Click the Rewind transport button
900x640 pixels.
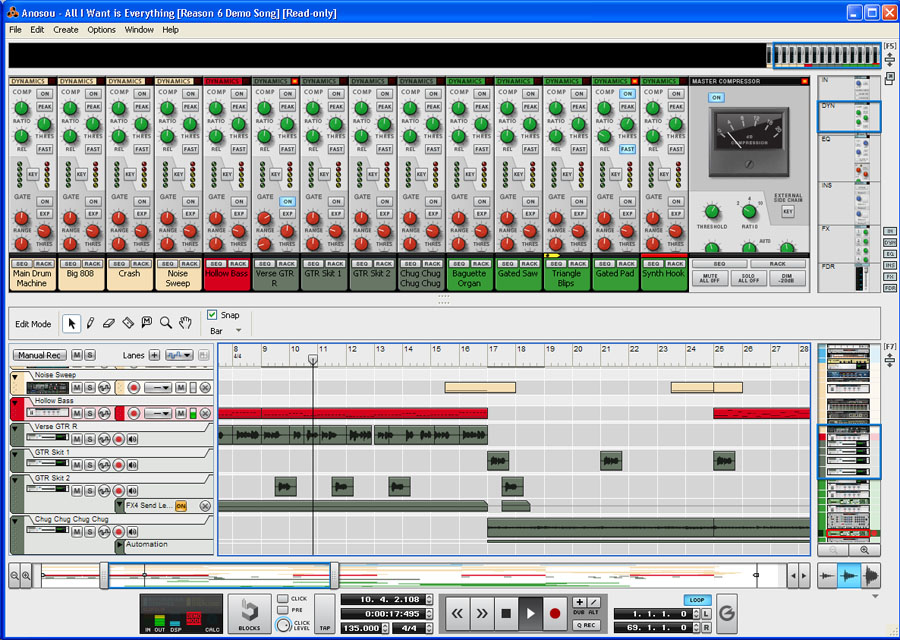point(457,614)
